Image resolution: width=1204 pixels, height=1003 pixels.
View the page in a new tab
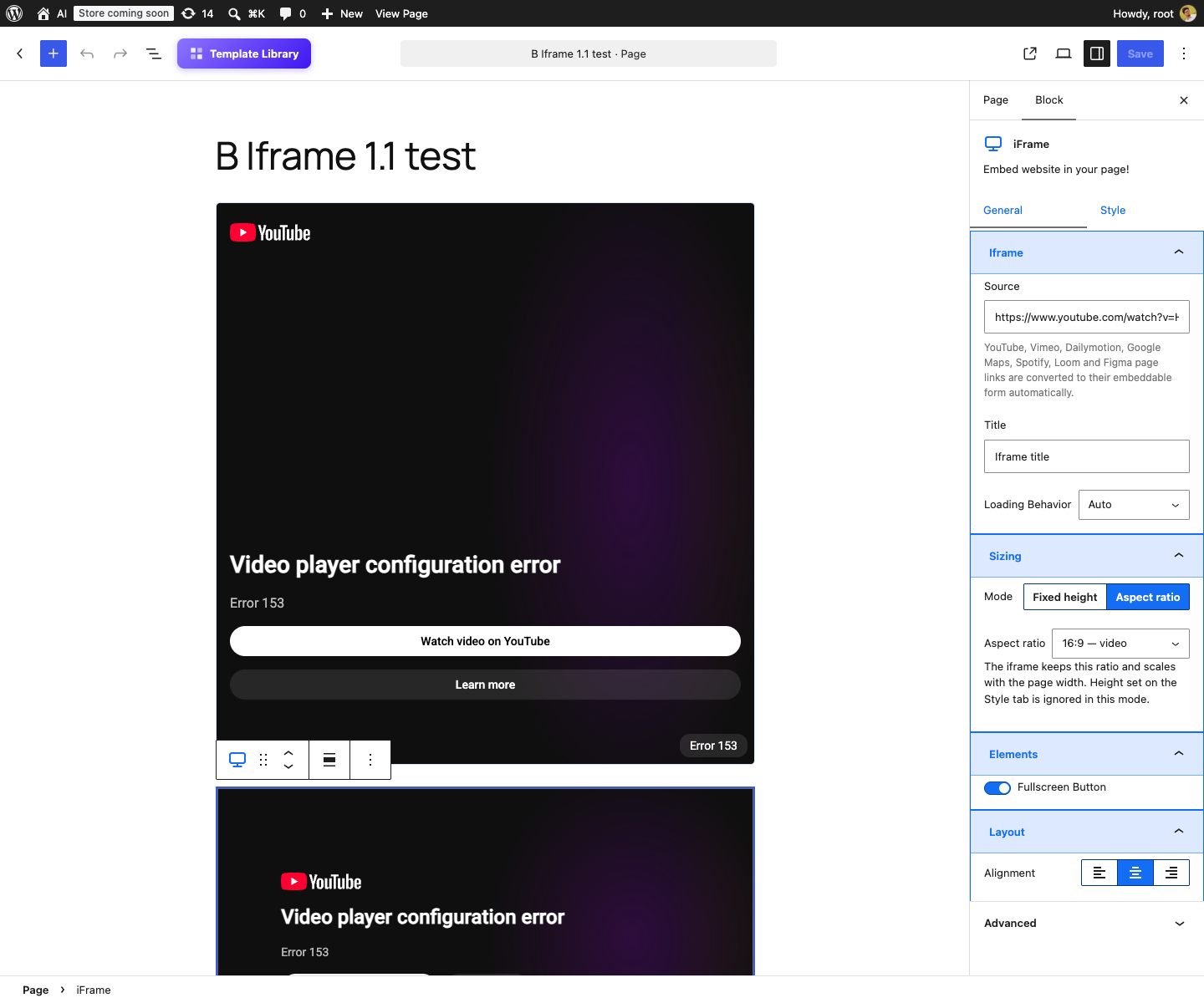pyautogui.click(x=1030, y=53)
